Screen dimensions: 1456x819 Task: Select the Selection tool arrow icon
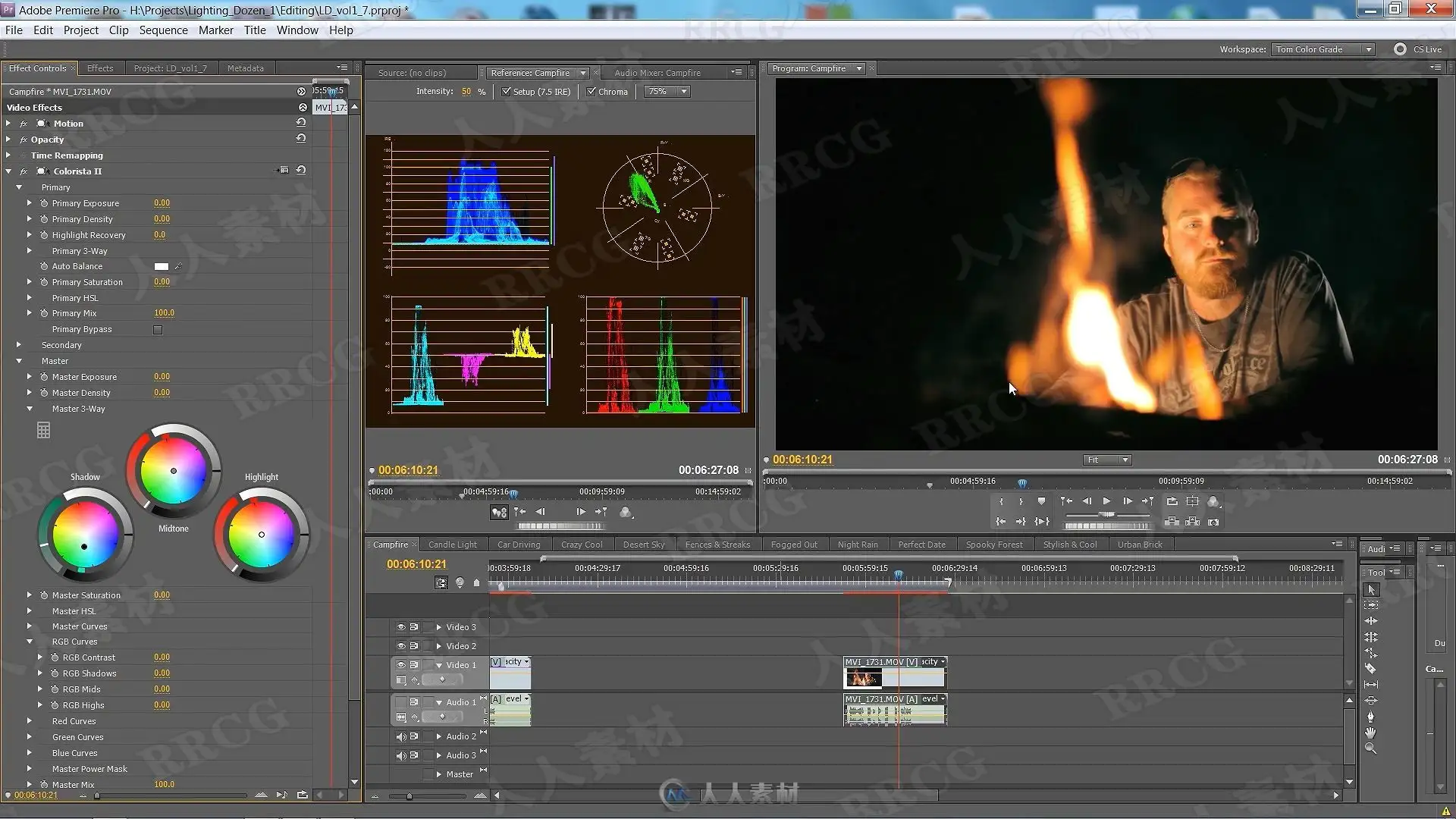pyautogui.click(x=1371, y=590)
